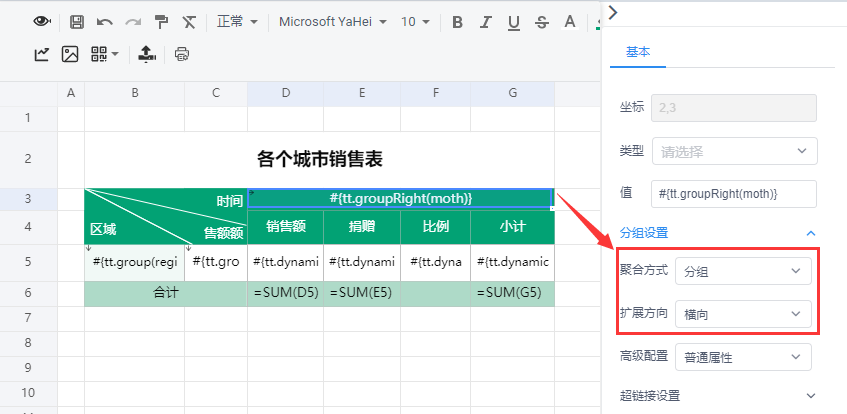Select the =SUM(D5) cell
847x414 pixels.
click(x=286, y=293)
